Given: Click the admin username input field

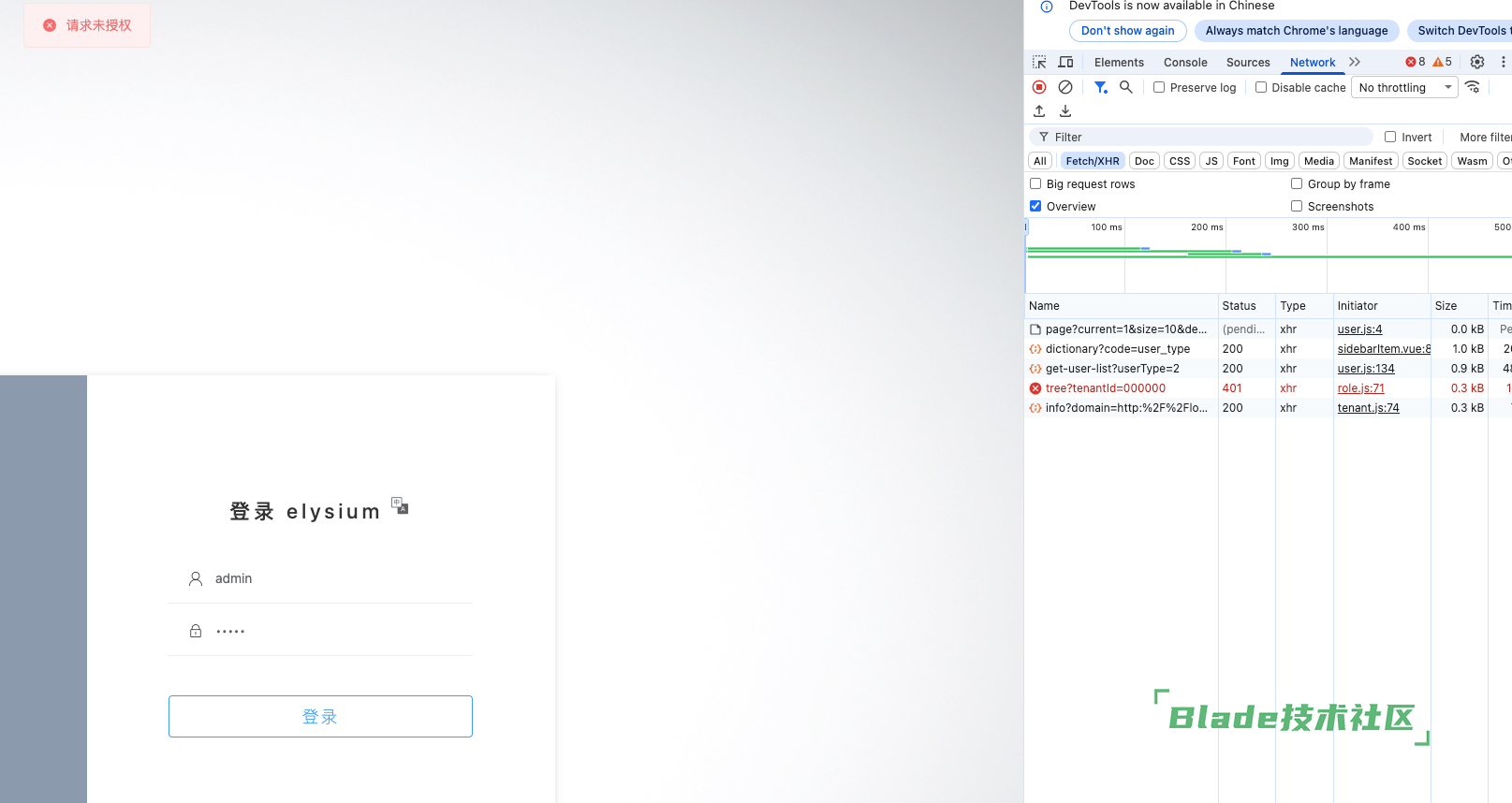Looking at the screenshot, I should pos(337,578).
